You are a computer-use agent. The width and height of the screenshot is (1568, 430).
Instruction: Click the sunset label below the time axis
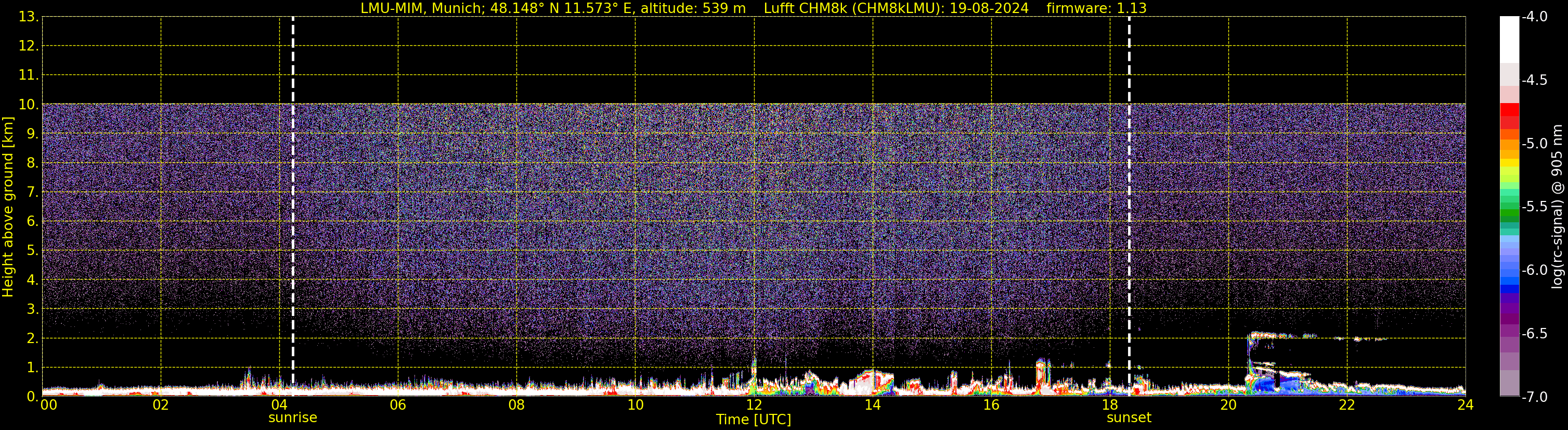(1129, 418)
